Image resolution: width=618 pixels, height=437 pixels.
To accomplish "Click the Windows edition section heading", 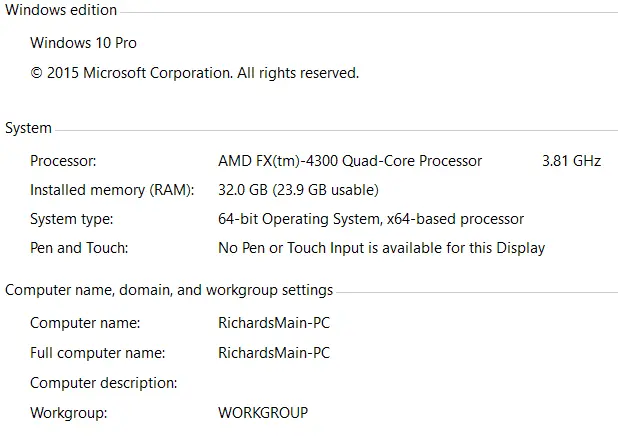I will point(61,10).
